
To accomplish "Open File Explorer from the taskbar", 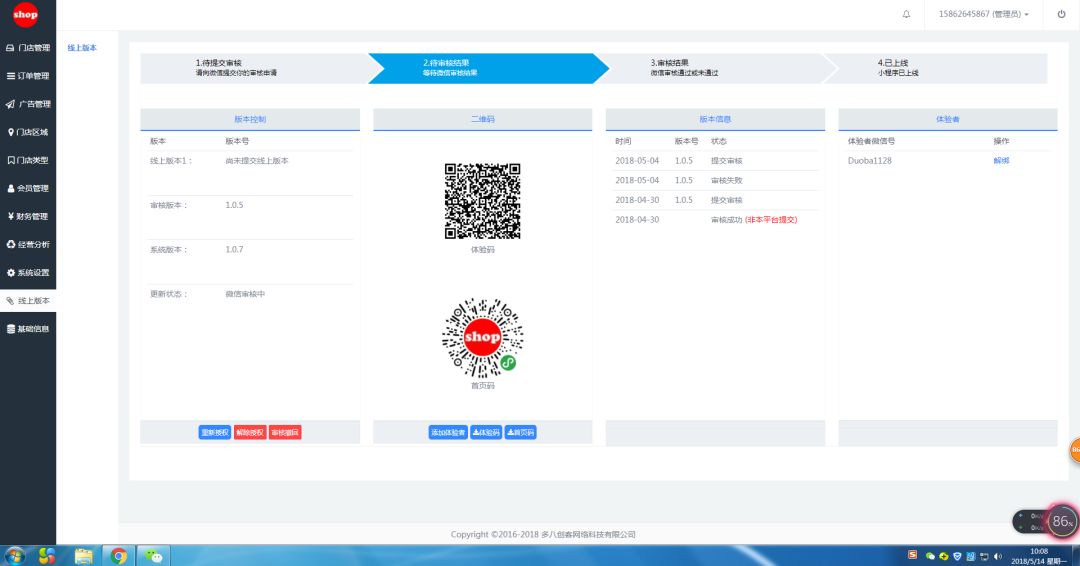I will click(83, 556).
